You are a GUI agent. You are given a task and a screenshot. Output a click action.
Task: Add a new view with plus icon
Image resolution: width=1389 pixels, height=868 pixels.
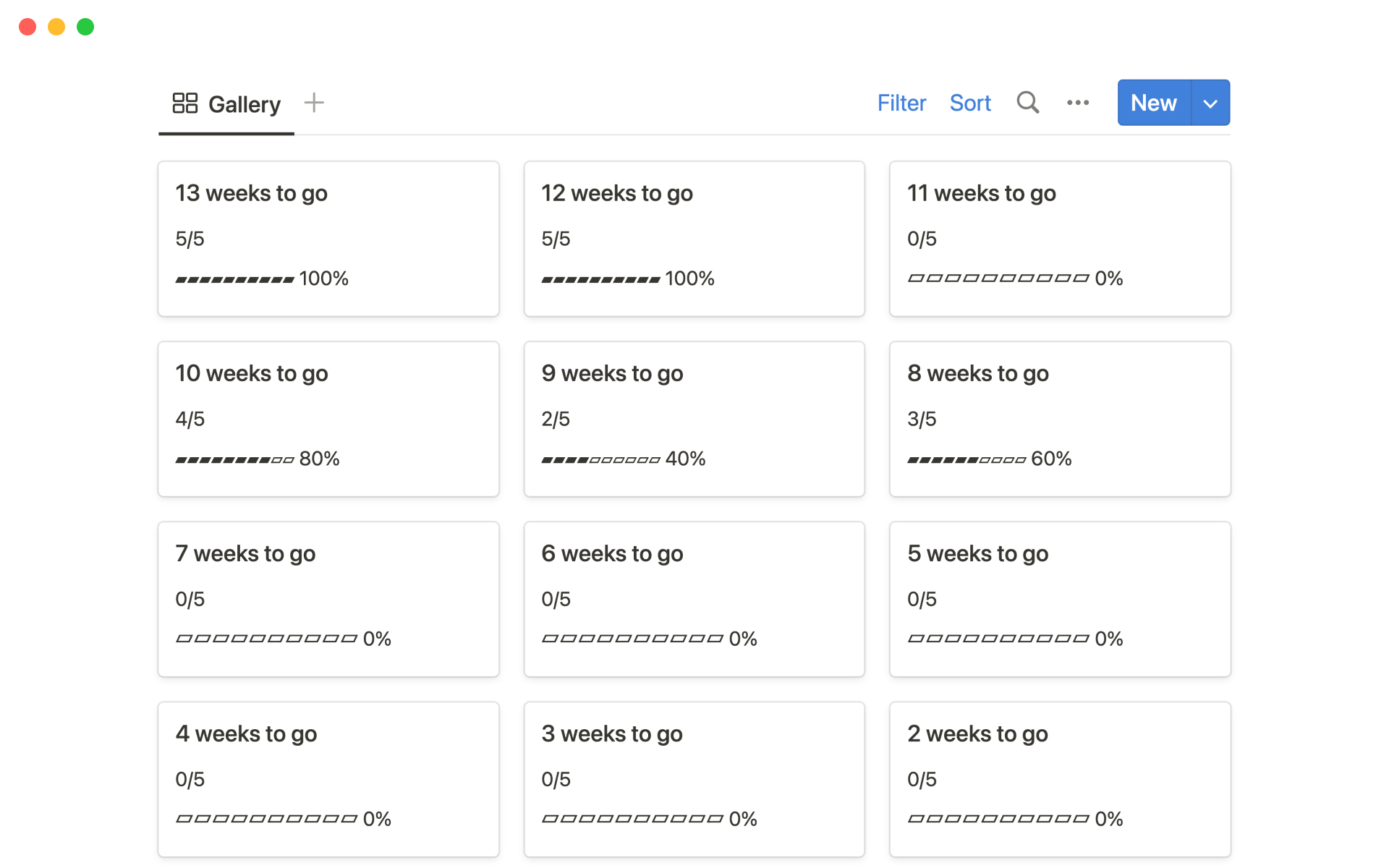coord(314,103)
